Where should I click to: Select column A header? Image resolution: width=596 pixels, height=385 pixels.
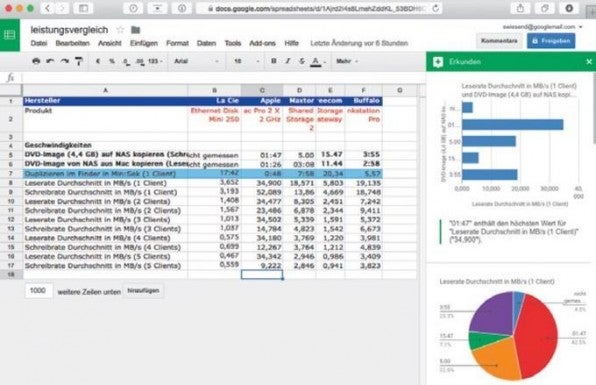tap(105, 90)
